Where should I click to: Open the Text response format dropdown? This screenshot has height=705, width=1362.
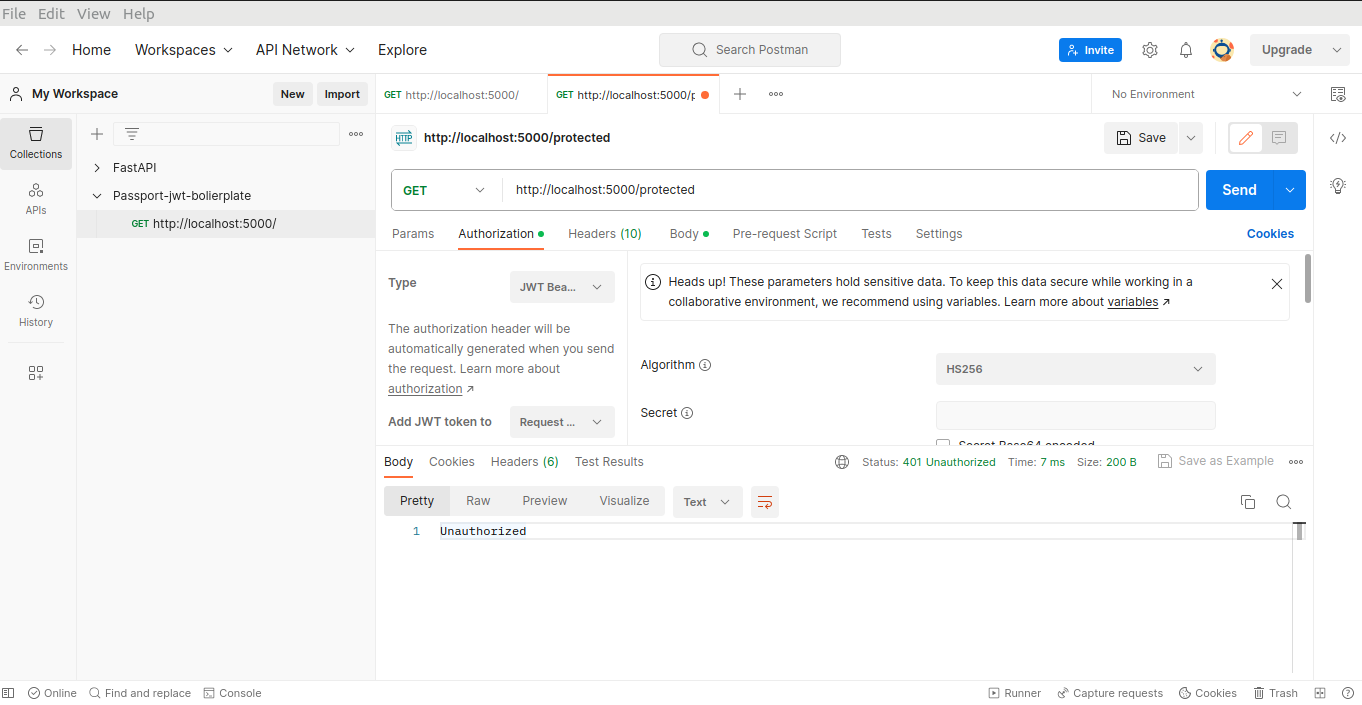(x=708, y=502)
